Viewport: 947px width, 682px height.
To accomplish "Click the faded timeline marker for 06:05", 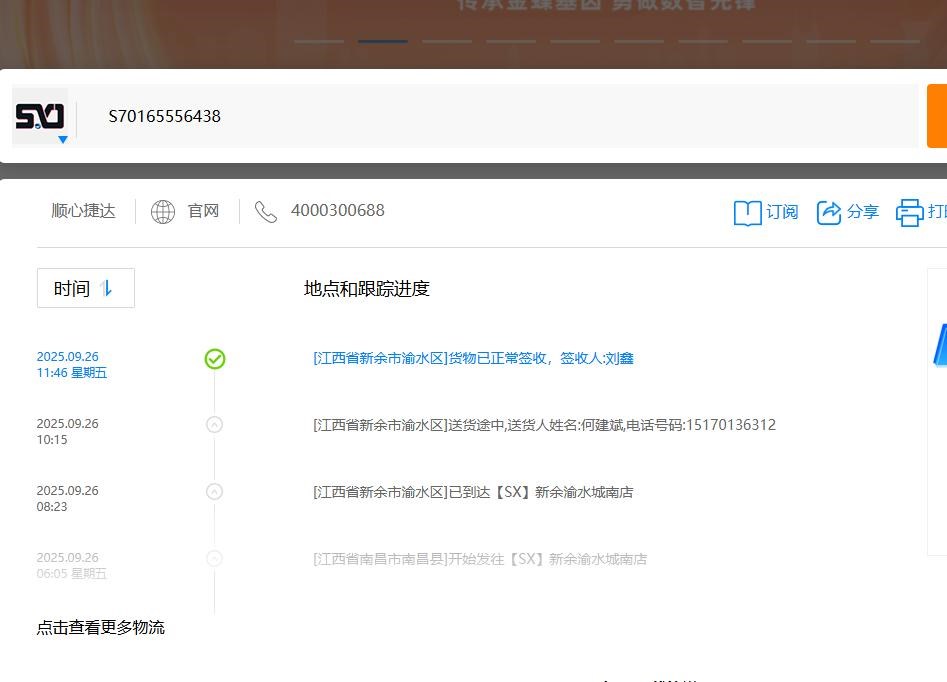I will click(214, 559).
